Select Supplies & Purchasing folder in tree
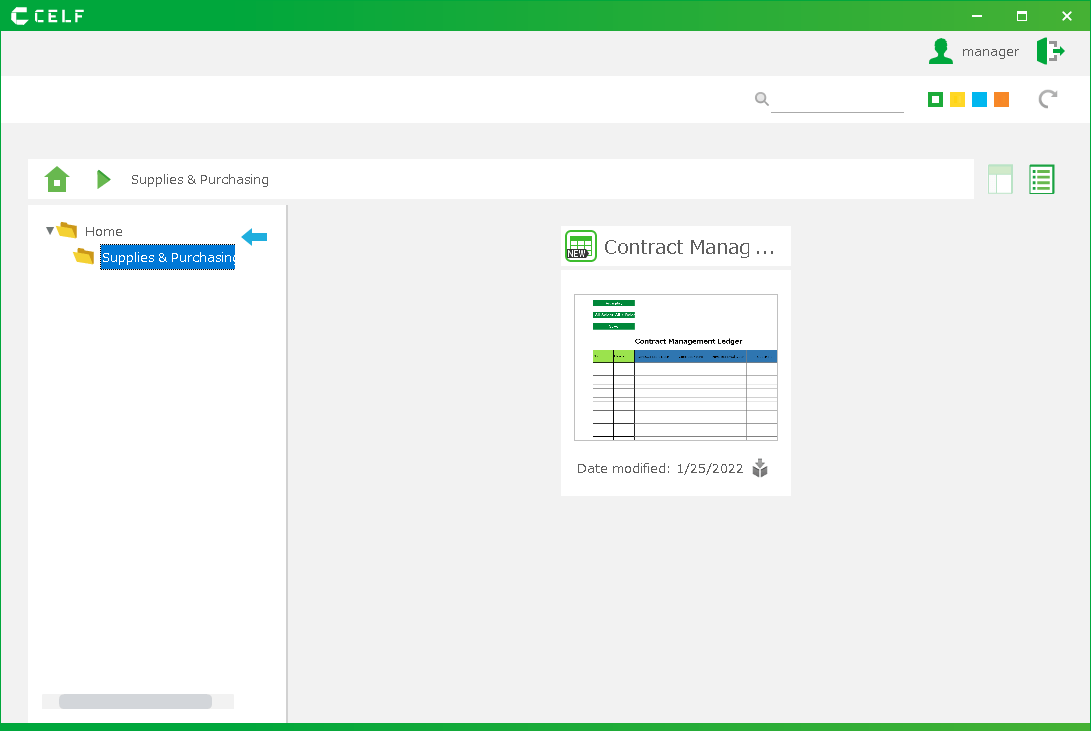 point(167,258)
